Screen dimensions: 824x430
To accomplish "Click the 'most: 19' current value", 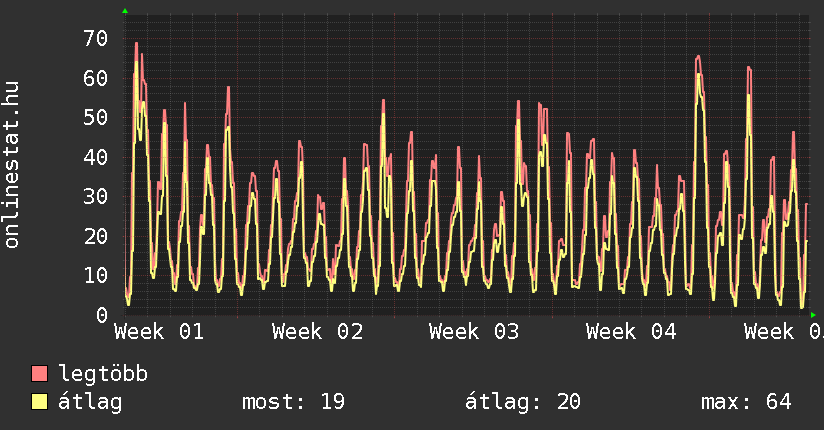I will [x=293, y=402].
